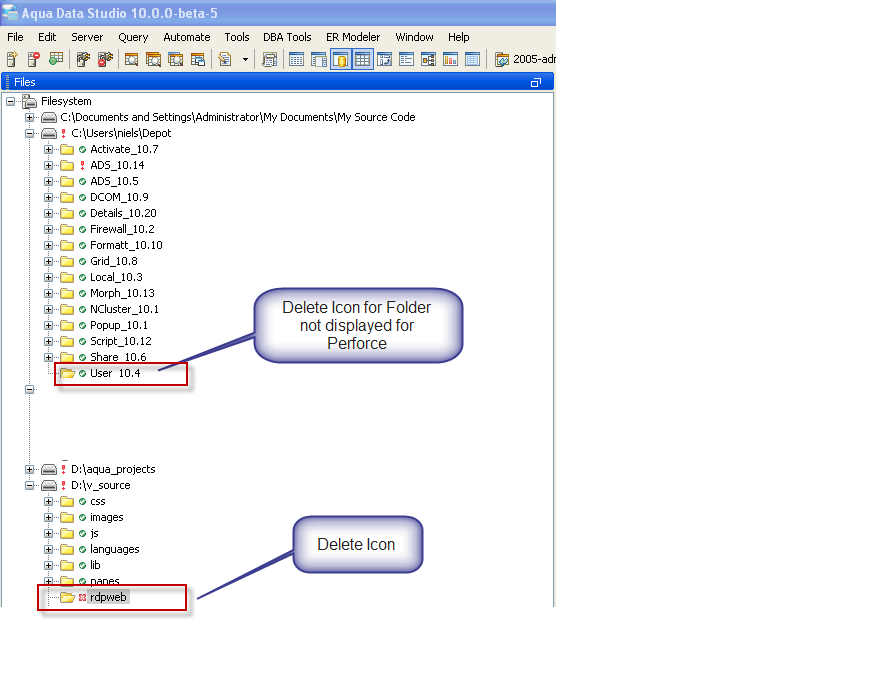Click the server disconnect plug icon with red mark
Viewport: 877px width, 692px height.
(x=105, y=59)
